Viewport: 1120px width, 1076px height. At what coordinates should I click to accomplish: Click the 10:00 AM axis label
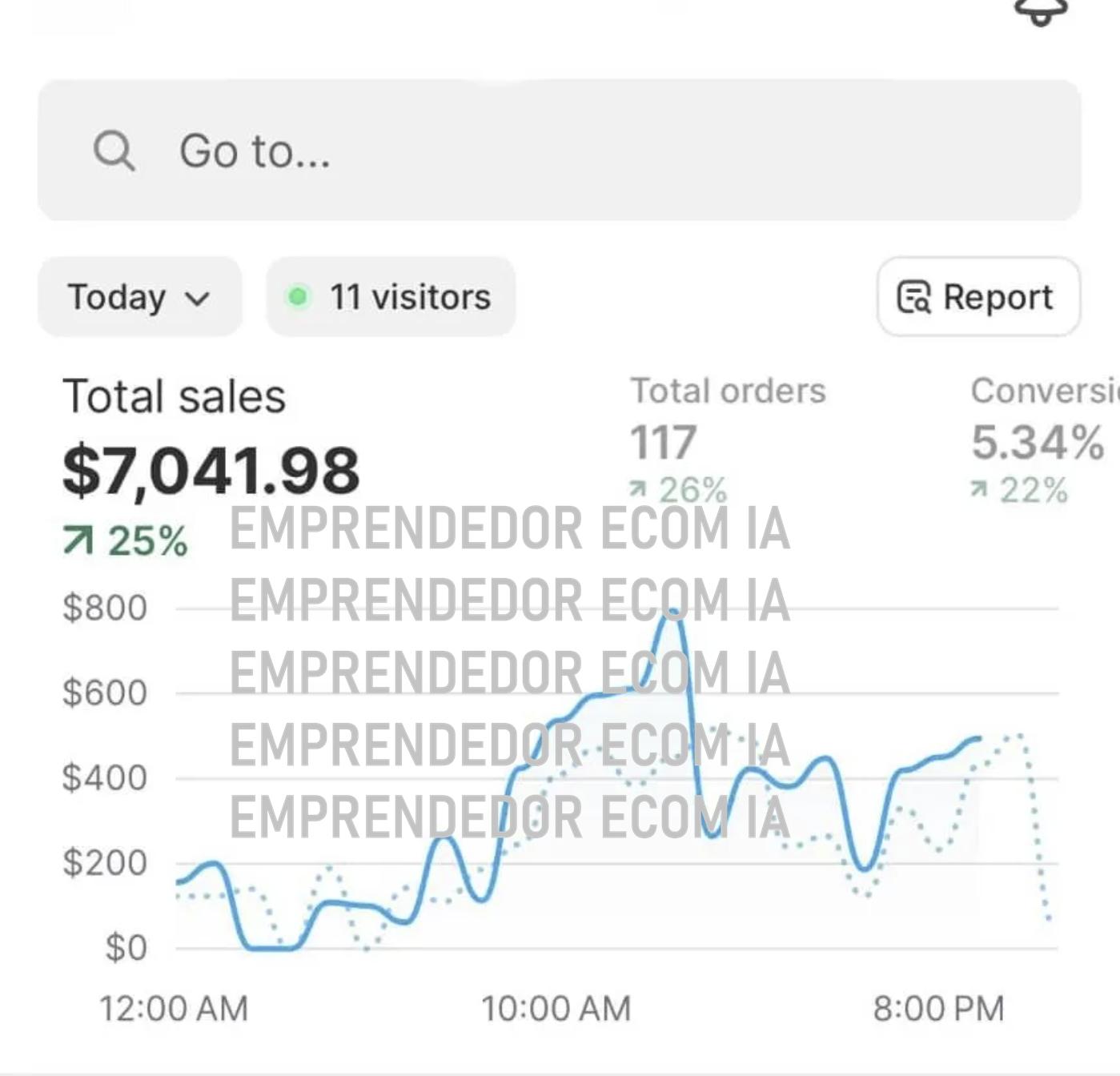pyautogui.click(x=556, y=1009)
